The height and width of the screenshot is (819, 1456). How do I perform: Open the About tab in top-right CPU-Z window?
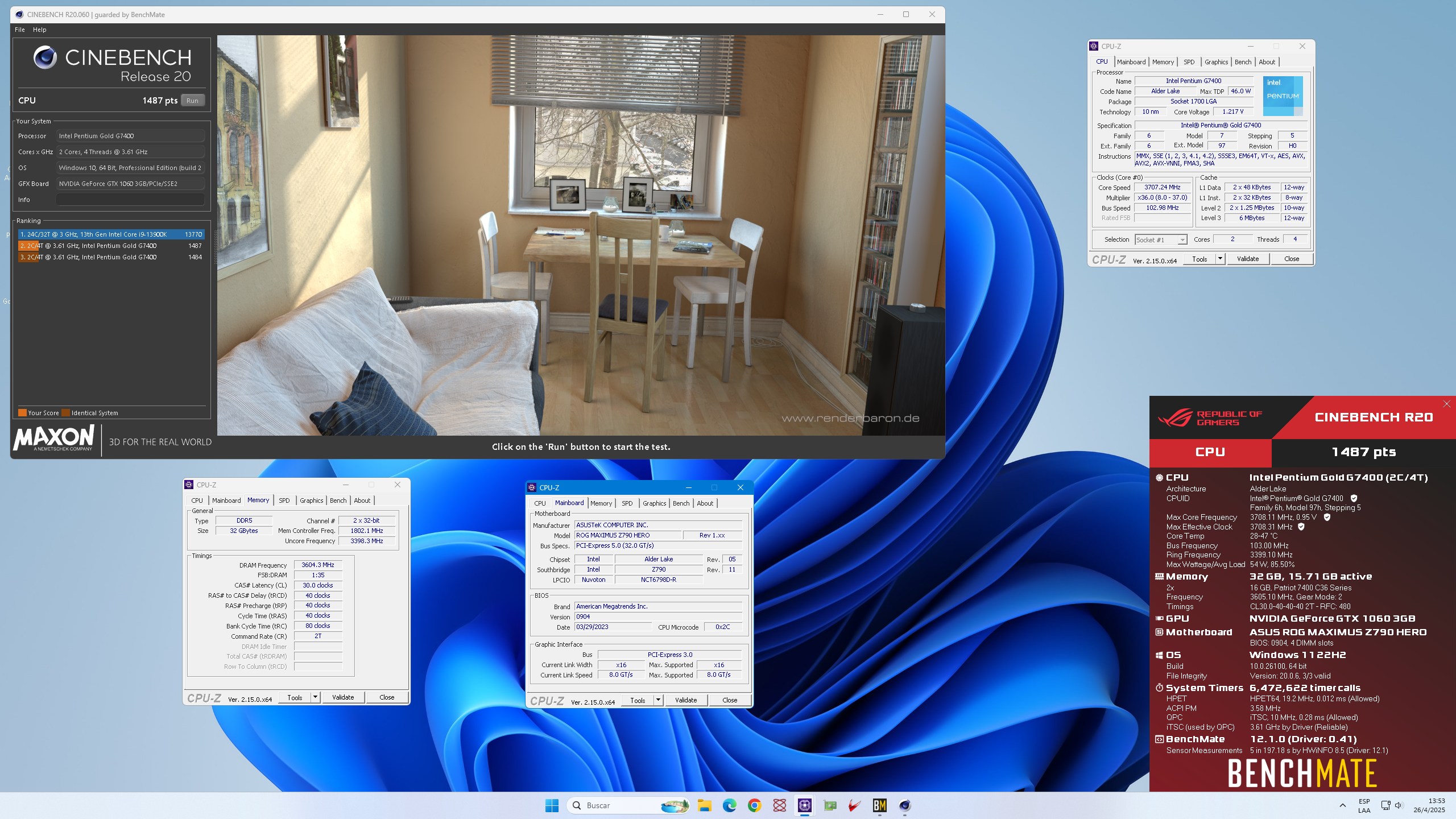tap(1267, 62)
